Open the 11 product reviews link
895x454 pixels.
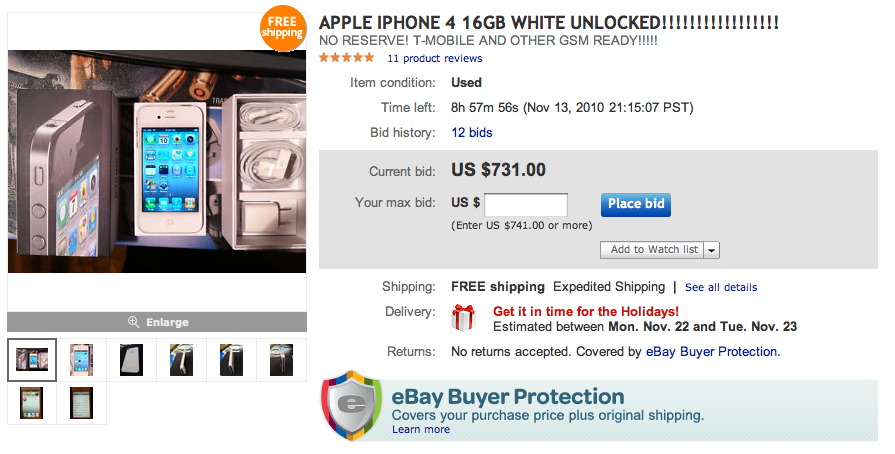coord(435,59)
